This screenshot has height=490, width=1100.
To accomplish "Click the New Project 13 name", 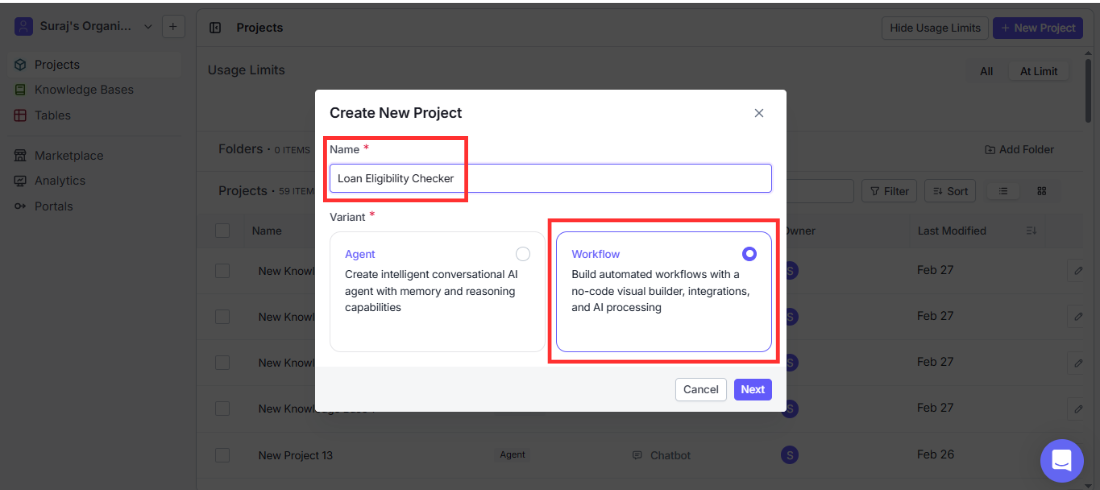I will coord(295,455).
